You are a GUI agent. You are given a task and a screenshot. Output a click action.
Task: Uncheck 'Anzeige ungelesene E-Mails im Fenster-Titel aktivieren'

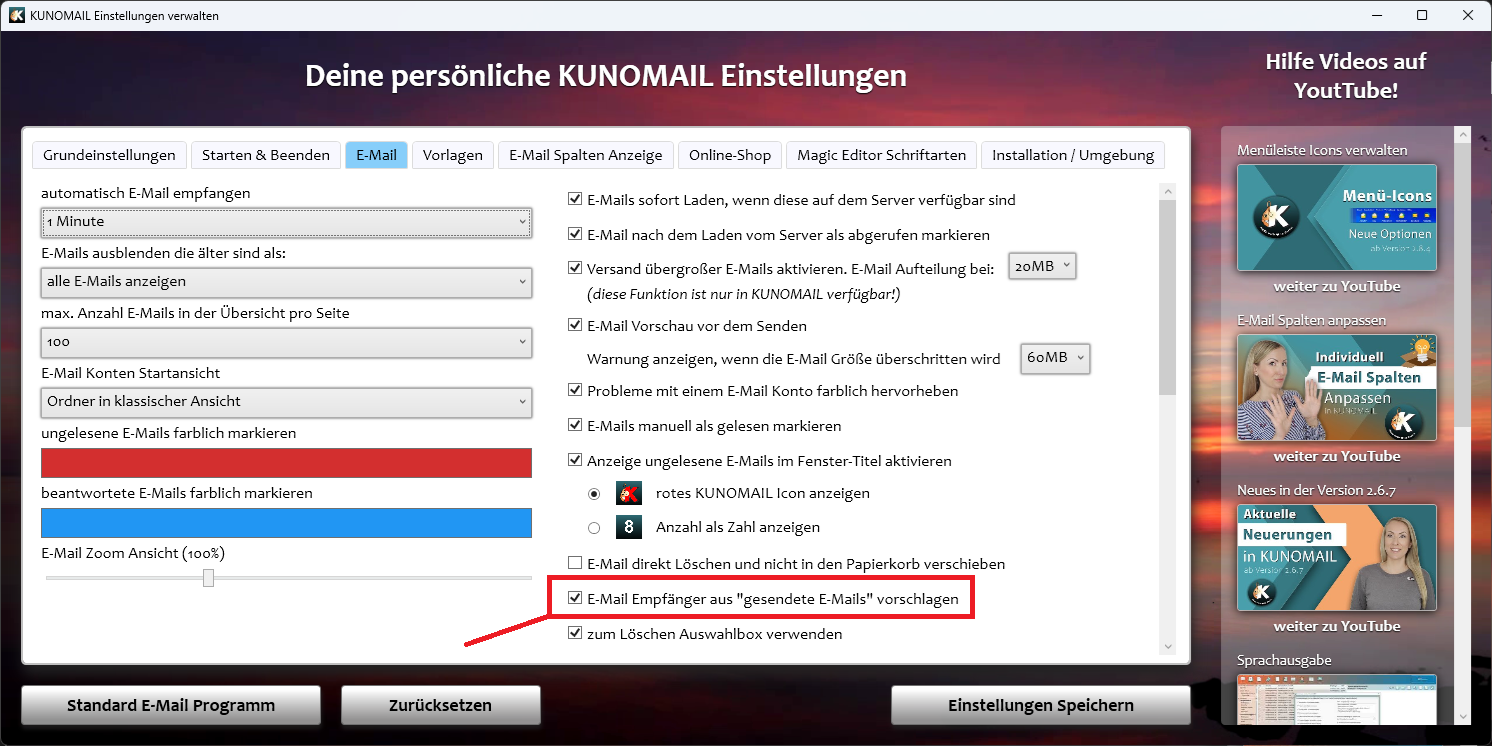click(575, 461)
